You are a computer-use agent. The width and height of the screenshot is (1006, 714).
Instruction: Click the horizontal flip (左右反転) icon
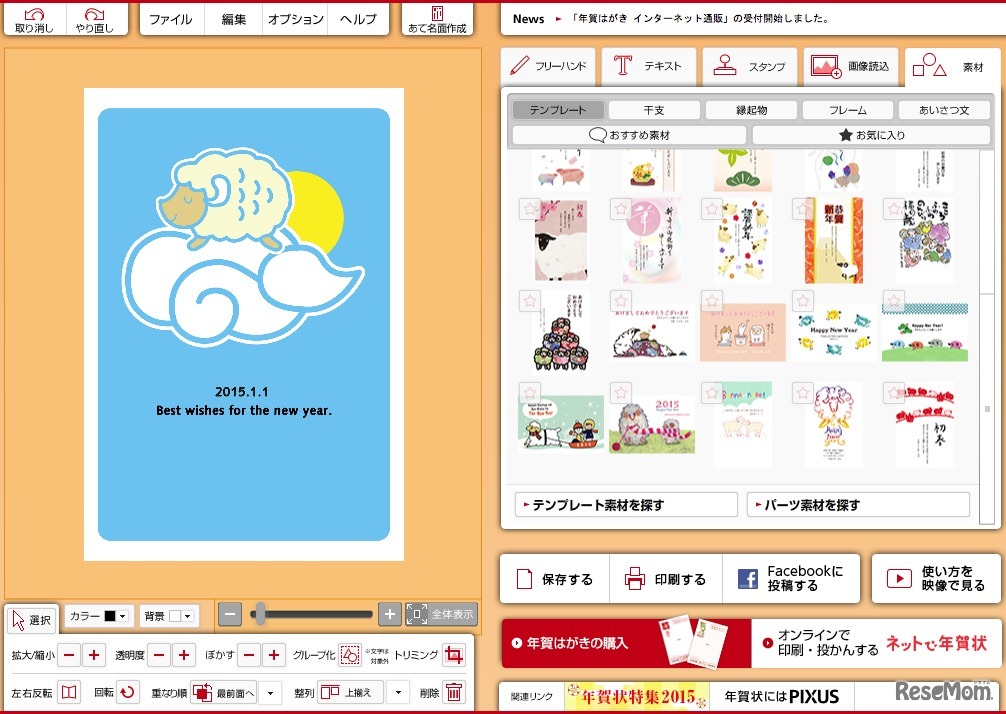(x=69, y=692)
